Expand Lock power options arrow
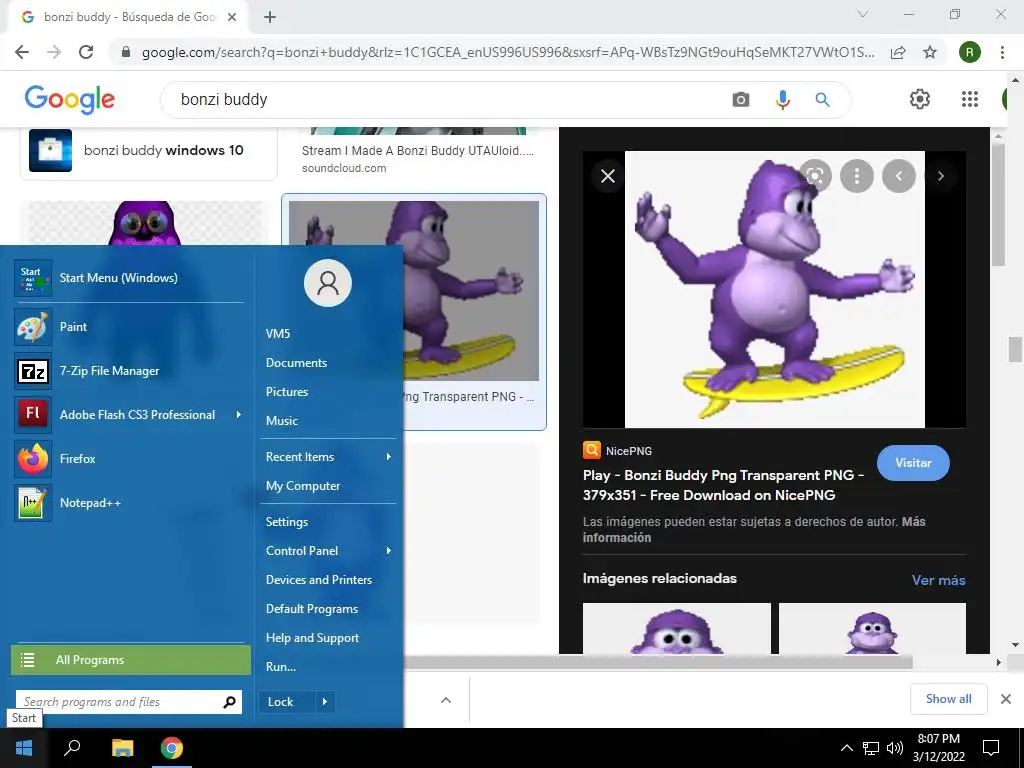Screen dimensions: 1024x768 tap(325, 702)
